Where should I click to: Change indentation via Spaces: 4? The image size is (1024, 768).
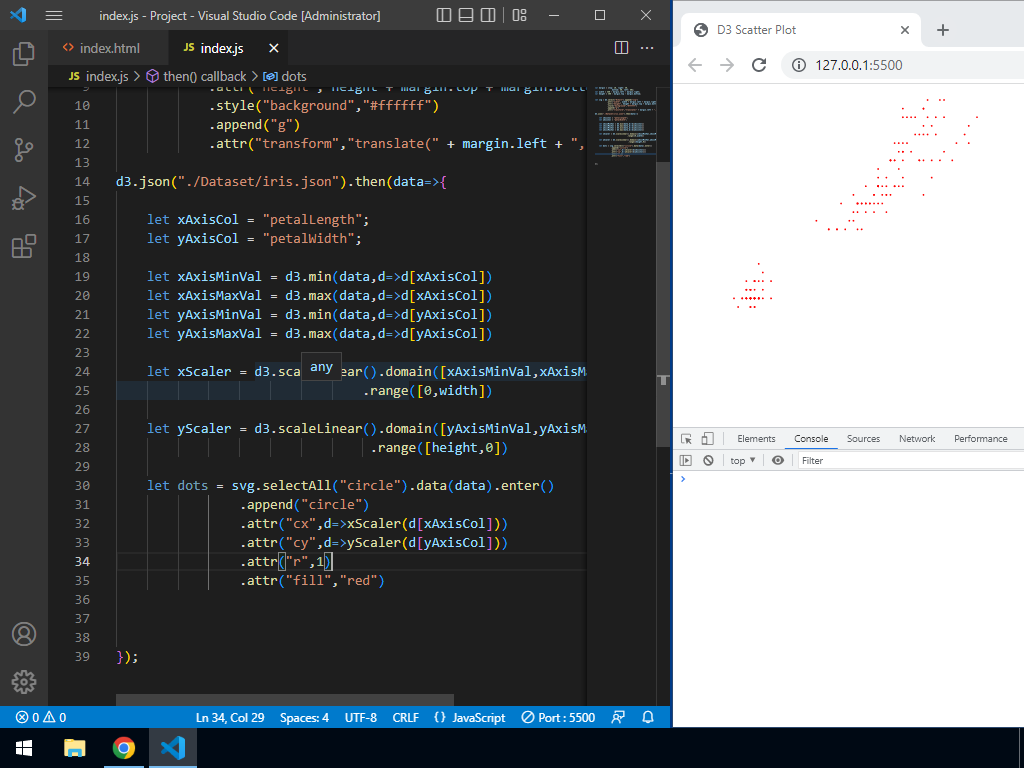click(304, 717)
